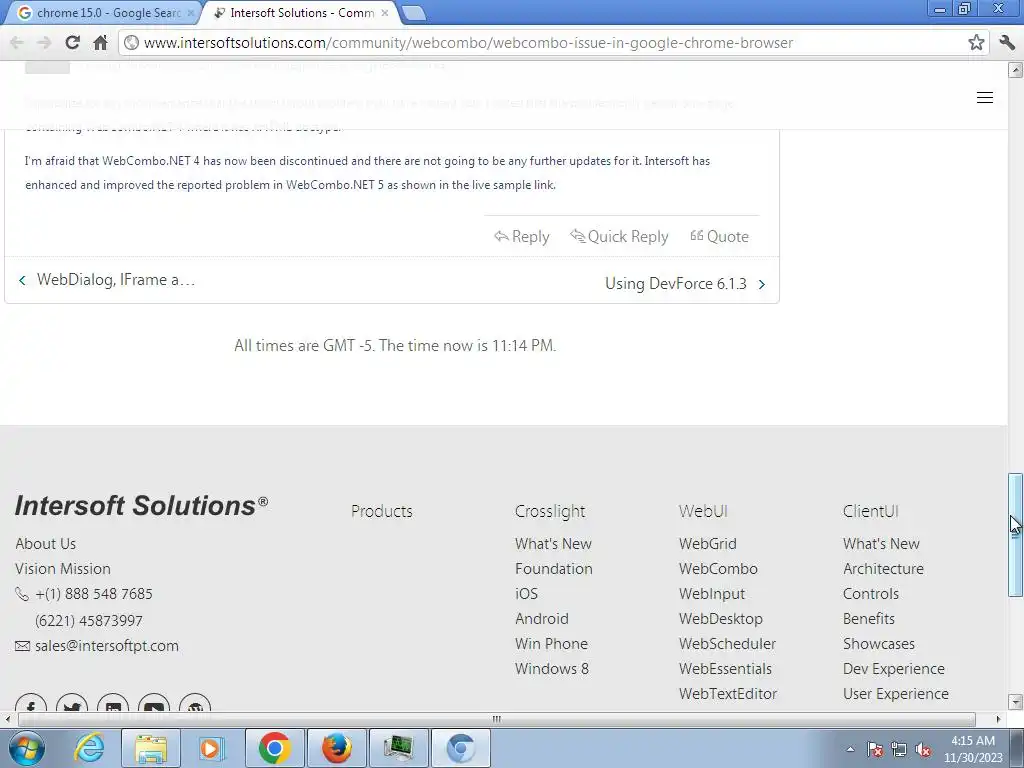Click the left chevron before WebDialog
Screen dimensions: 1024x768
pos(22,280)
